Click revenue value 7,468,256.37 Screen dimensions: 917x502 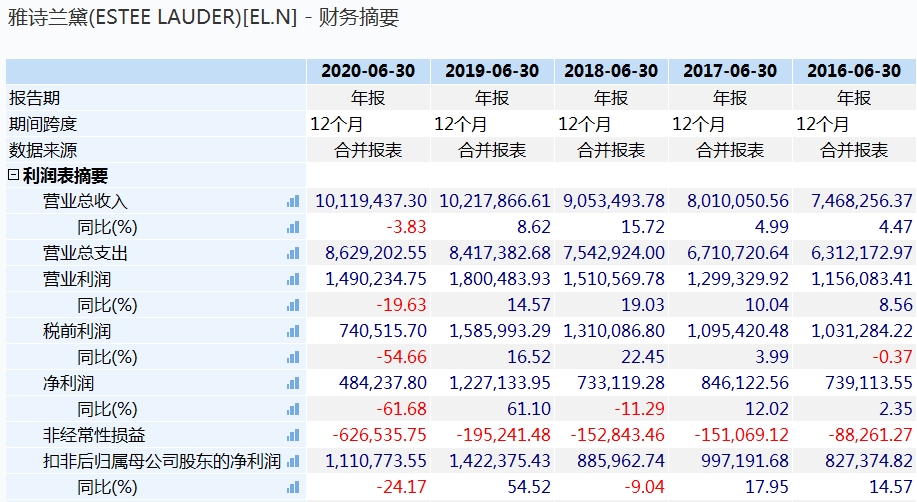coord(861,201)
